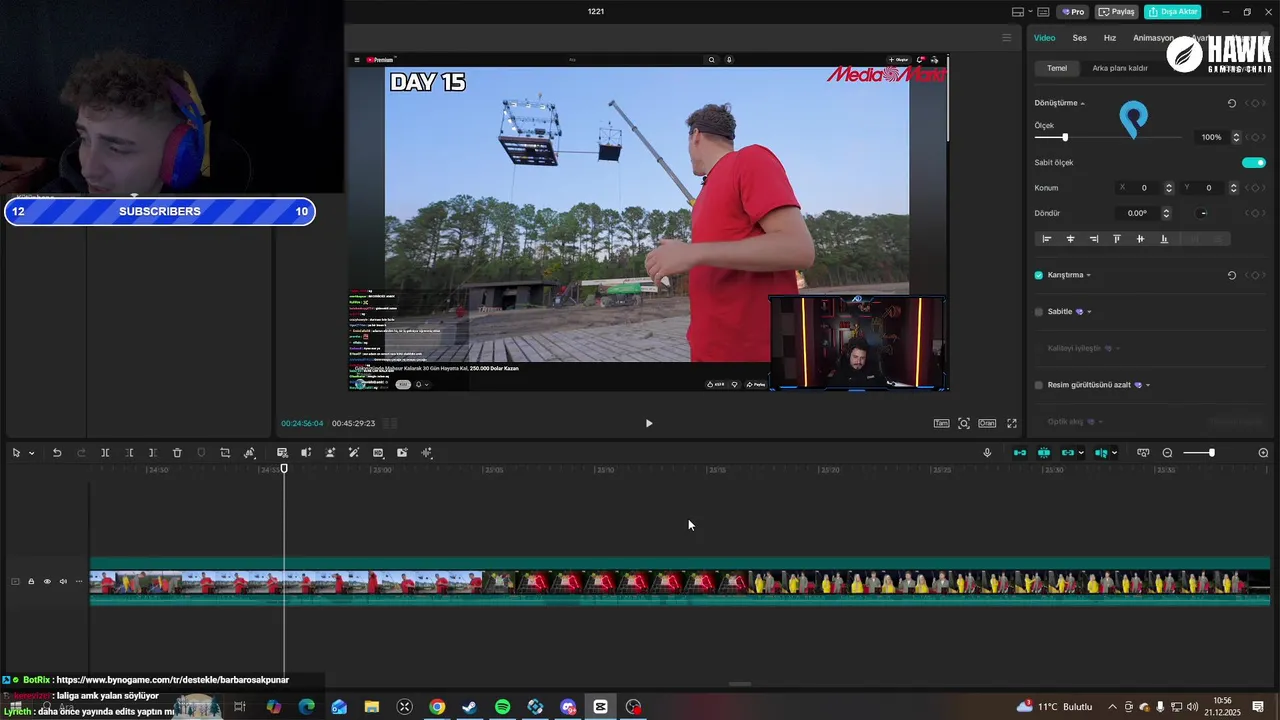
Task: Add keyframe for Ölçek scale
Action: 1255,137
